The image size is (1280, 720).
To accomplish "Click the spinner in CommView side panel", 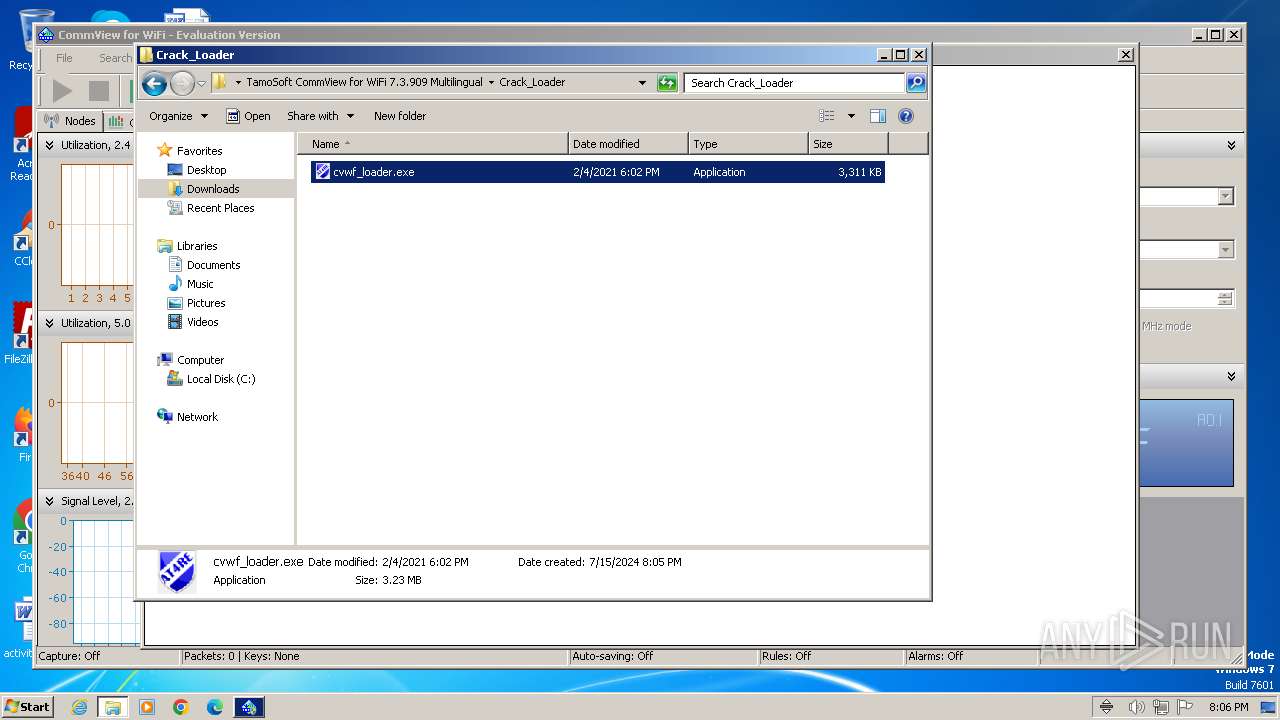I will pos(1225,299).
